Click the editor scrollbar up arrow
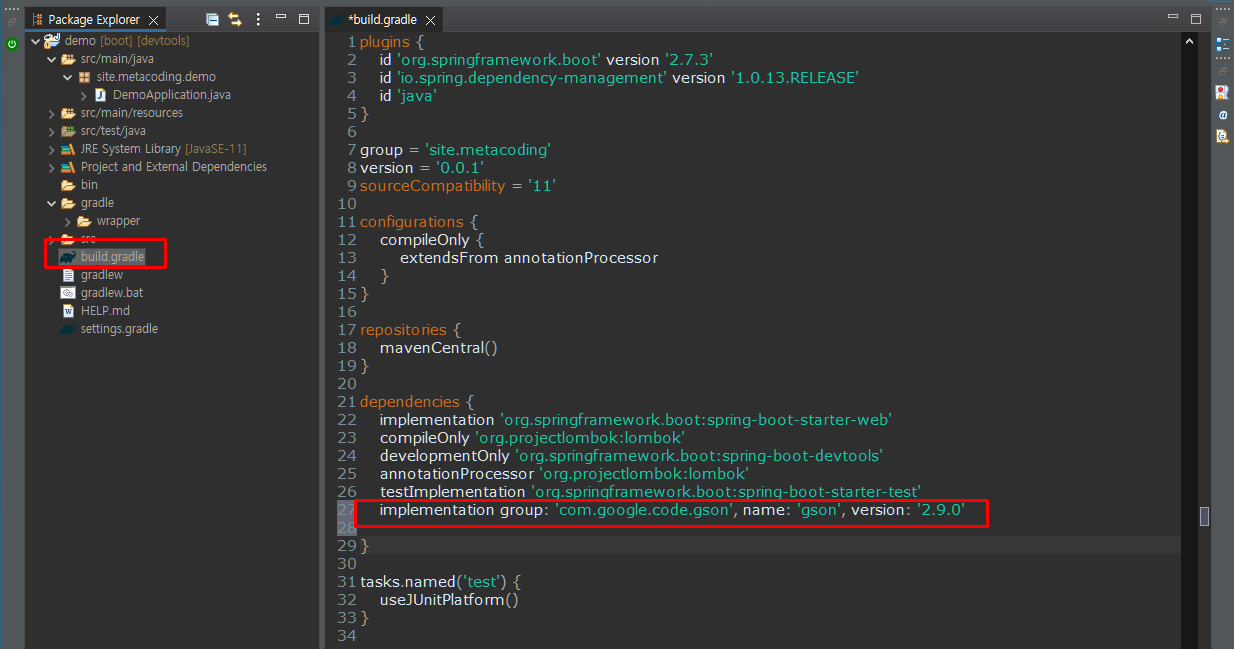The width and height of the screenshot is (1234, 649). coord(1189,42)
